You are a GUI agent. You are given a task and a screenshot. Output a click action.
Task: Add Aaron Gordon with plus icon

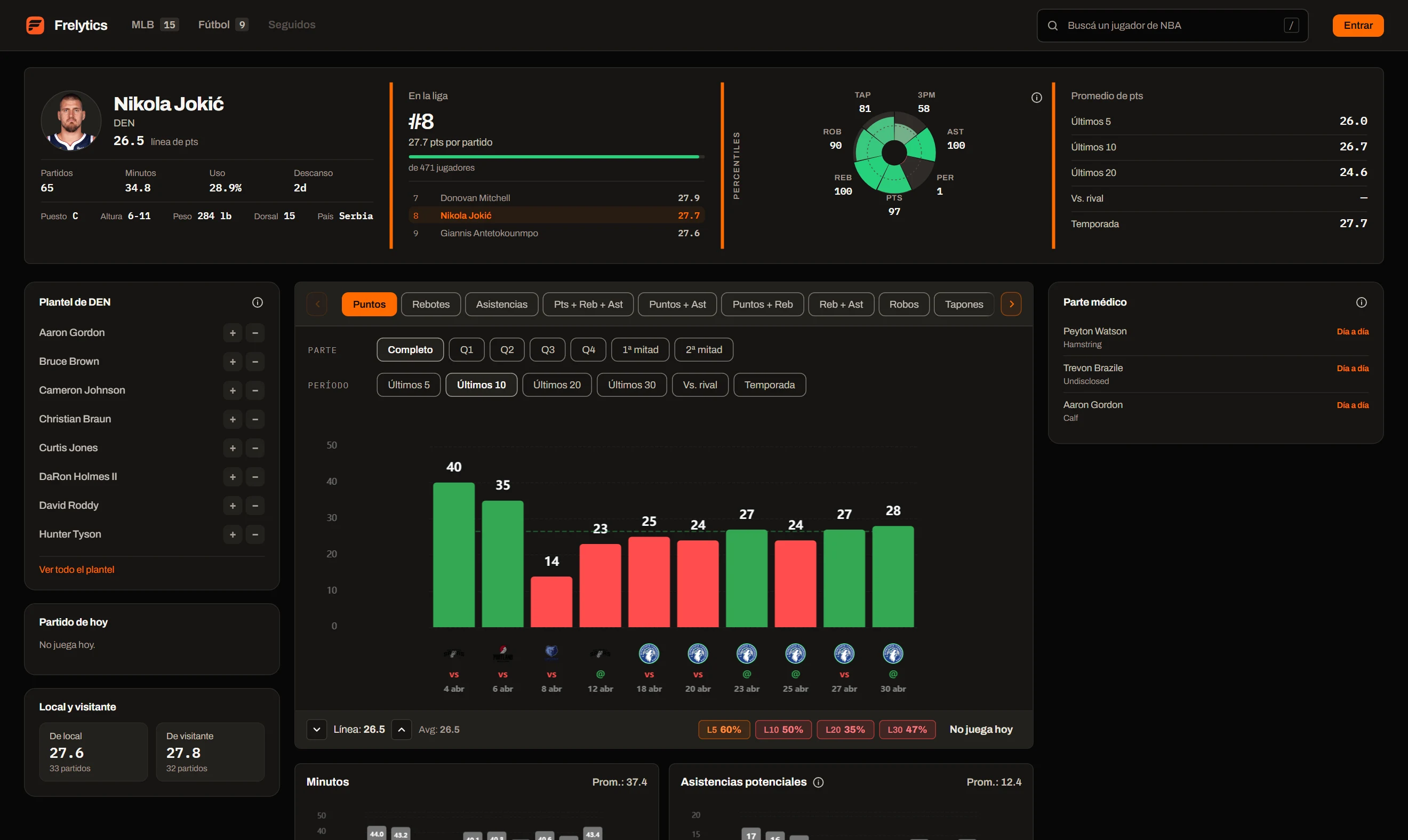(233, 333)
